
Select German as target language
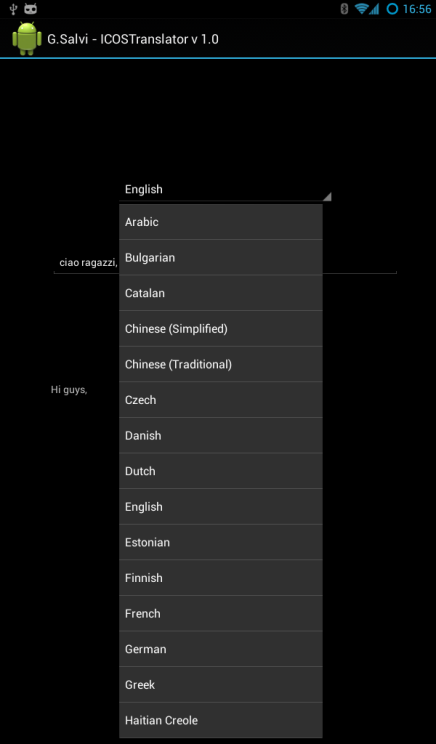(221, 649)
